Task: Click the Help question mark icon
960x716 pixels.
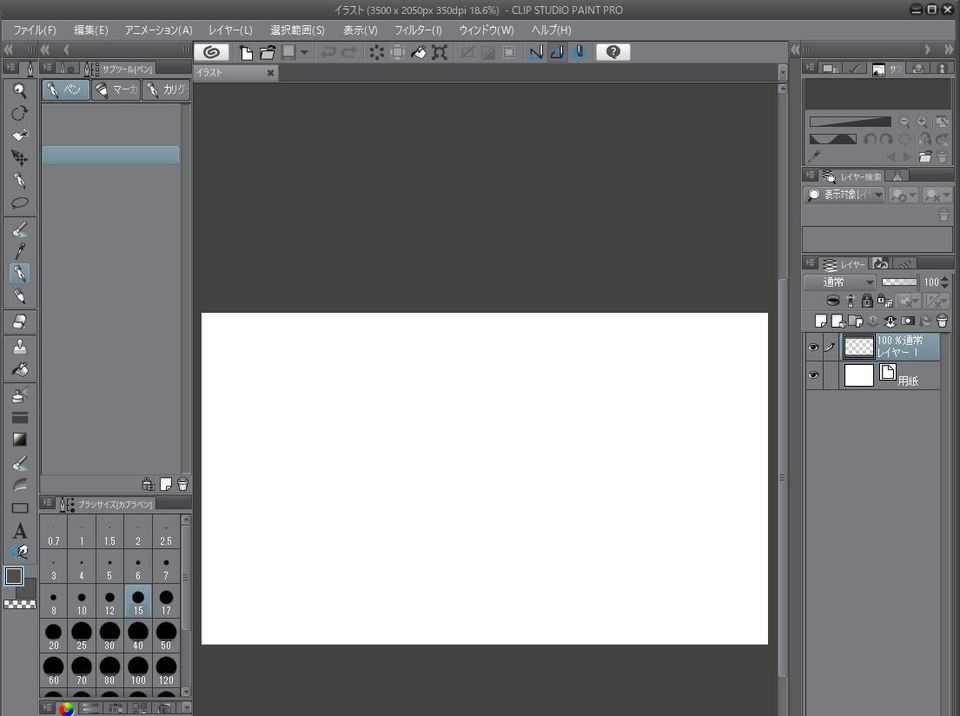Action: click(x=612, y=51)
